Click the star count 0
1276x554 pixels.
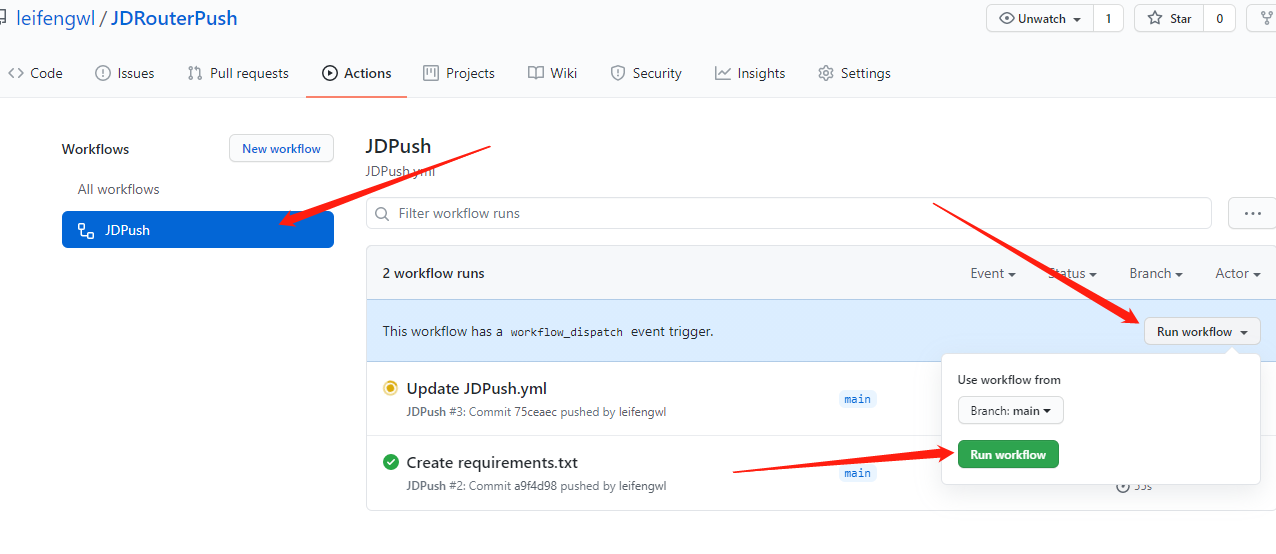click(1220, 19)
